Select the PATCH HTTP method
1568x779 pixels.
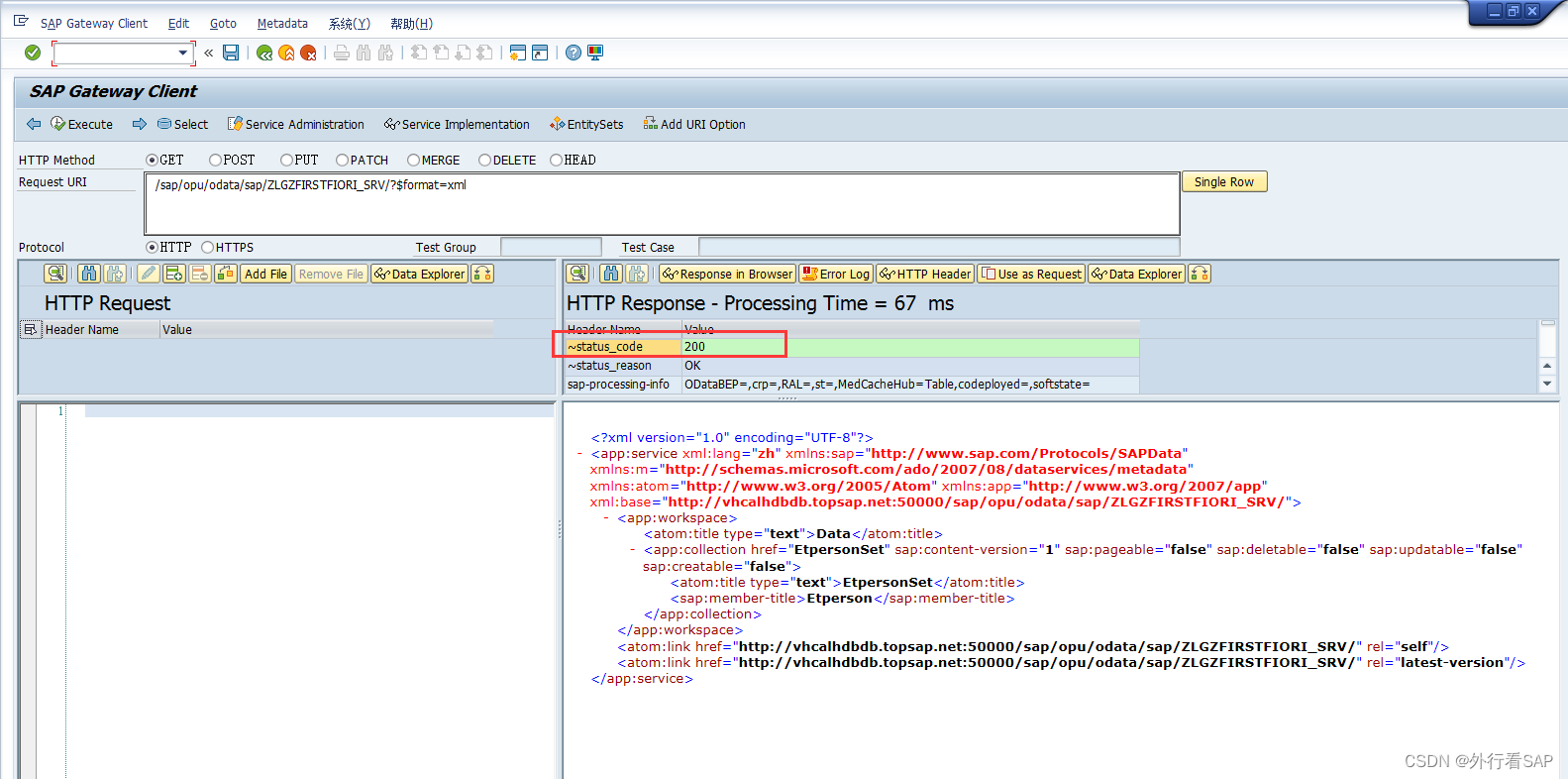pos(342,160)
